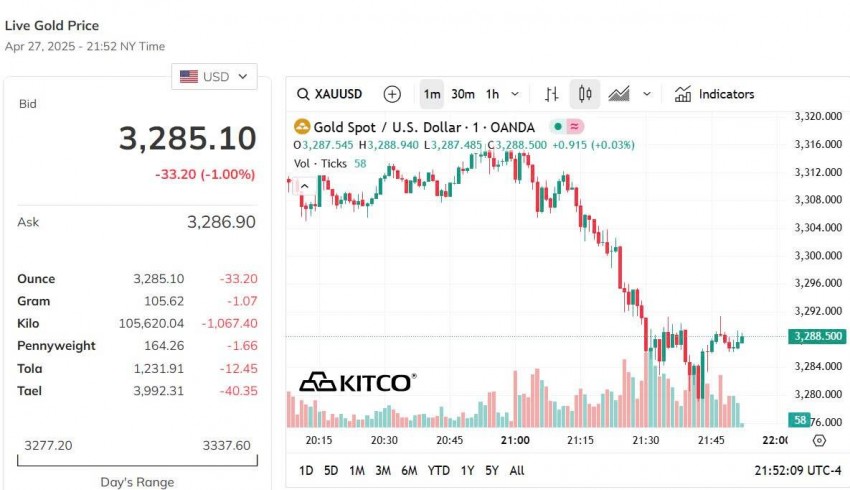Click the Kitco logo on chart
This screenshot has height=490, width=850.
[357, 382]
